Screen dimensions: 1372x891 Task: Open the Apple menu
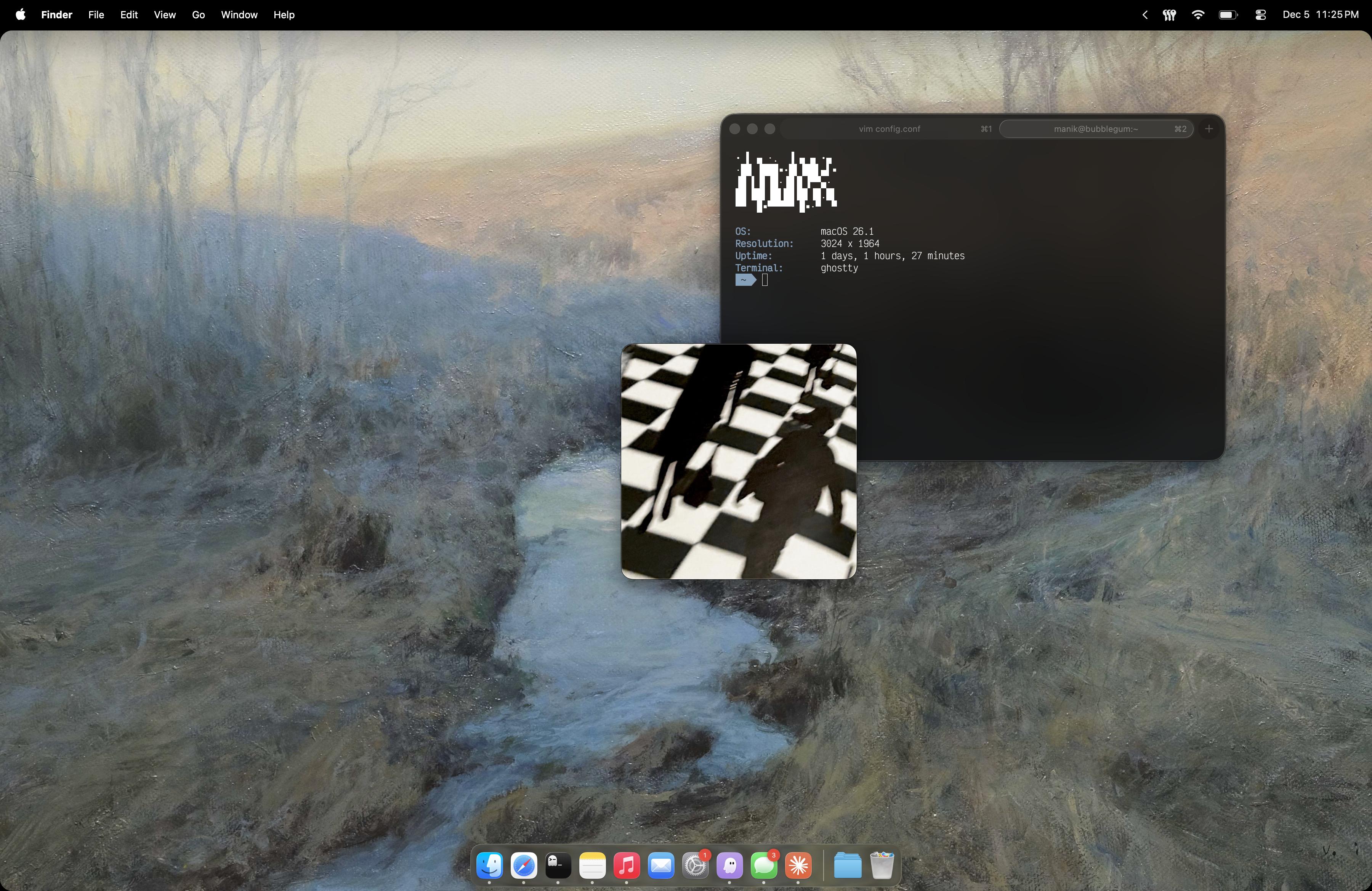tap(20, 15)
